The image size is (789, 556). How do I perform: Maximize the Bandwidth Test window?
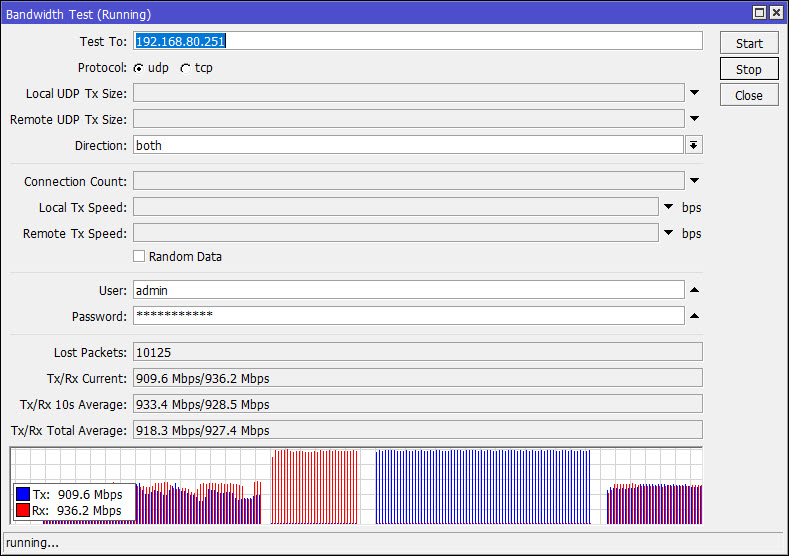759,13
